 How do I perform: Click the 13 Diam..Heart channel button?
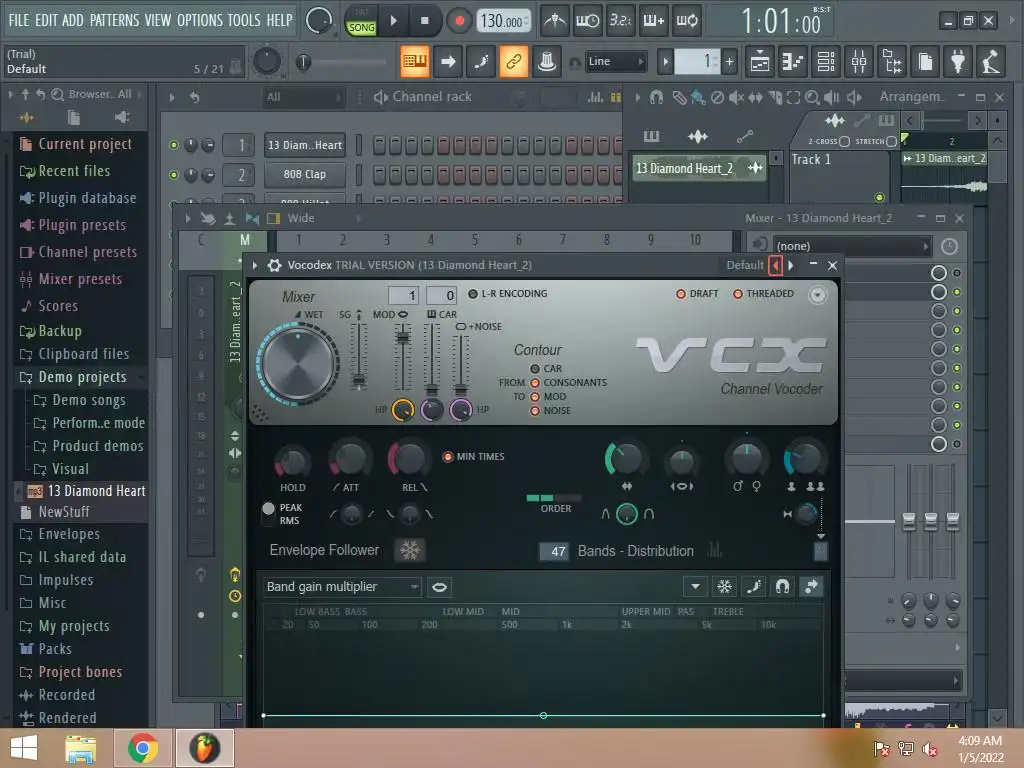304,145
